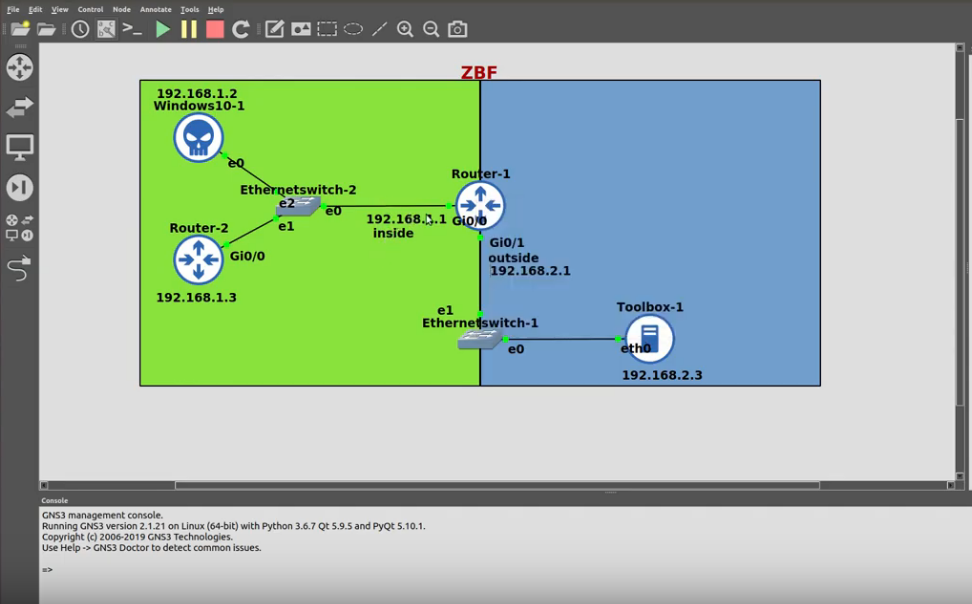Select the Draw ellipse tool
This screenshot has height=604, width=972.
click(352, 29)
